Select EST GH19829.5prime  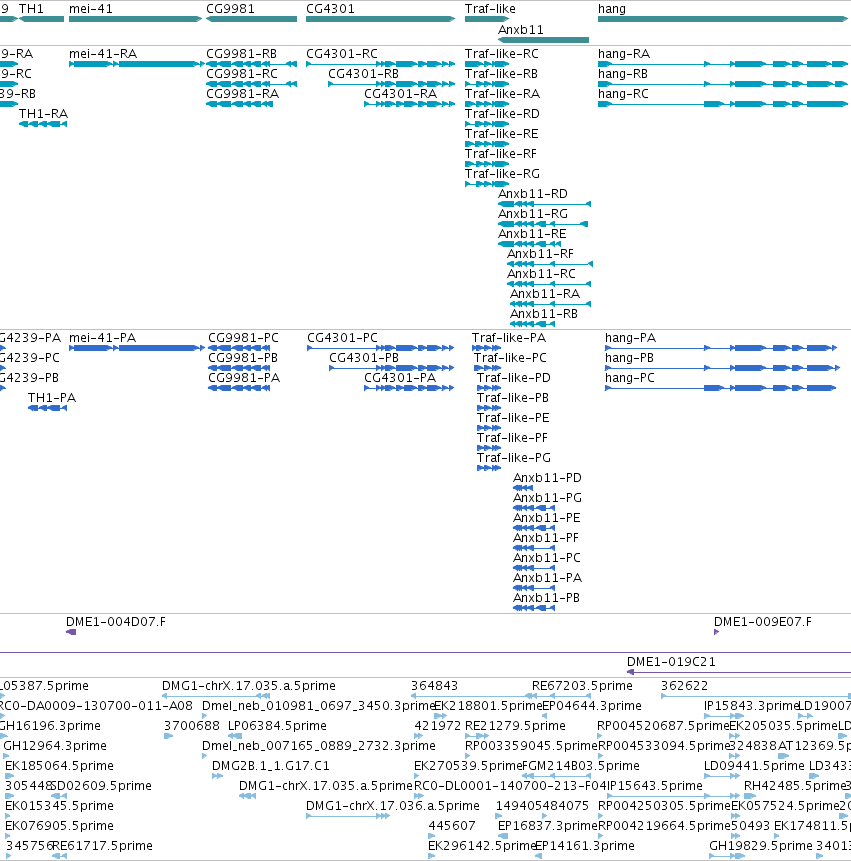[726, 856]
